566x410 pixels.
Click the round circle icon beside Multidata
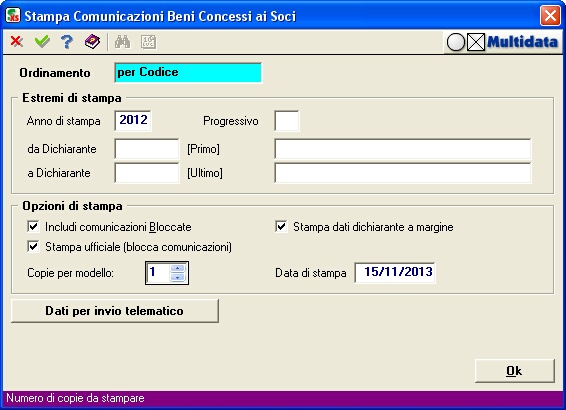(456, 42)
